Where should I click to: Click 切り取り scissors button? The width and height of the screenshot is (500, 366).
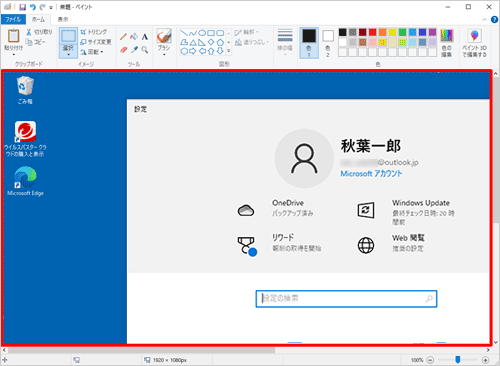pos(39,32)
